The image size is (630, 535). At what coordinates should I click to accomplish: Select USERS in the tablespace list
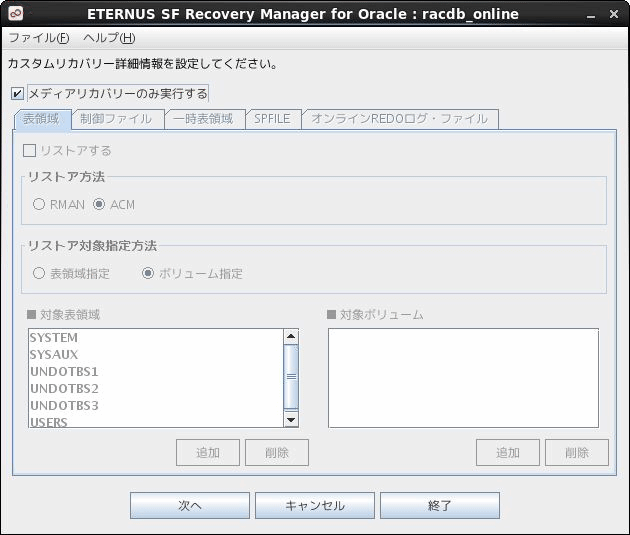coord(156,421)
